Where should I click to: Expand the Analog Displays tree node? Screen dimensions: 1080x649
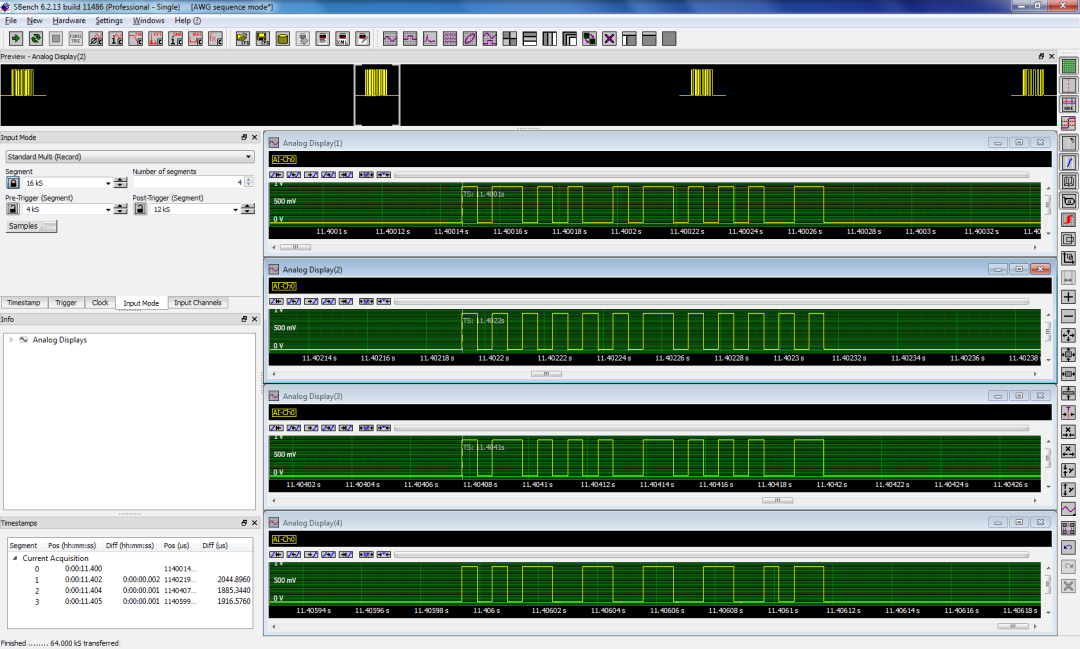pos(11,340)
